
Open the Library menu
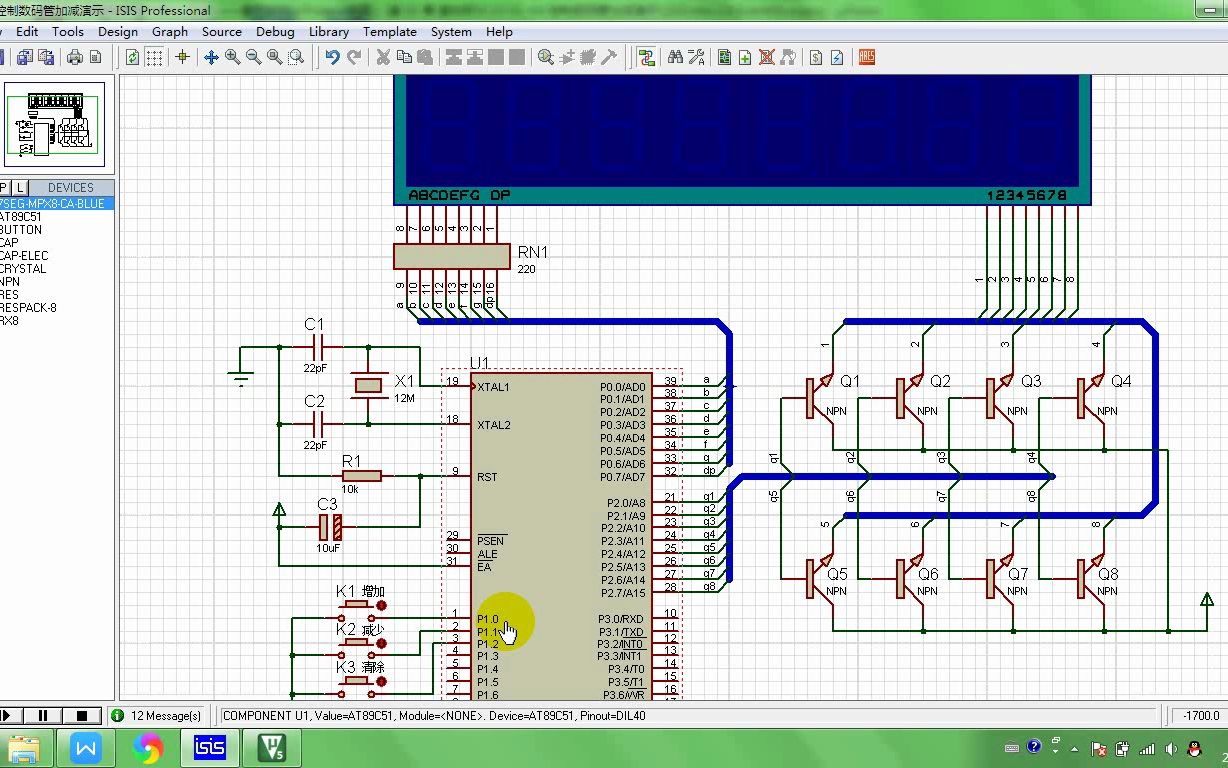tap(328, 31)
